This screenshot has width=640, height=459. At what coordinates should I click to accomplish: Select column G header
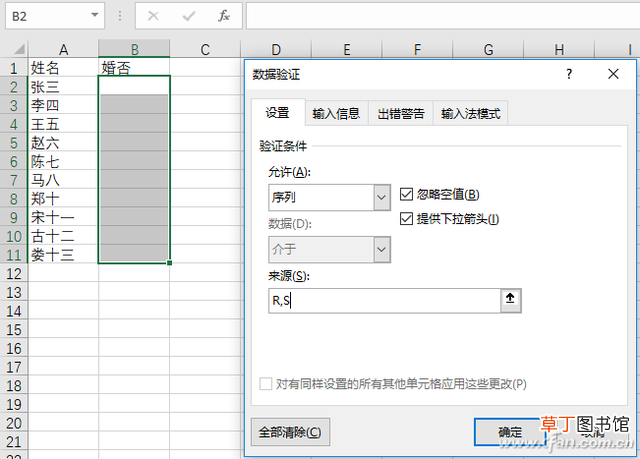pos(488,49)
